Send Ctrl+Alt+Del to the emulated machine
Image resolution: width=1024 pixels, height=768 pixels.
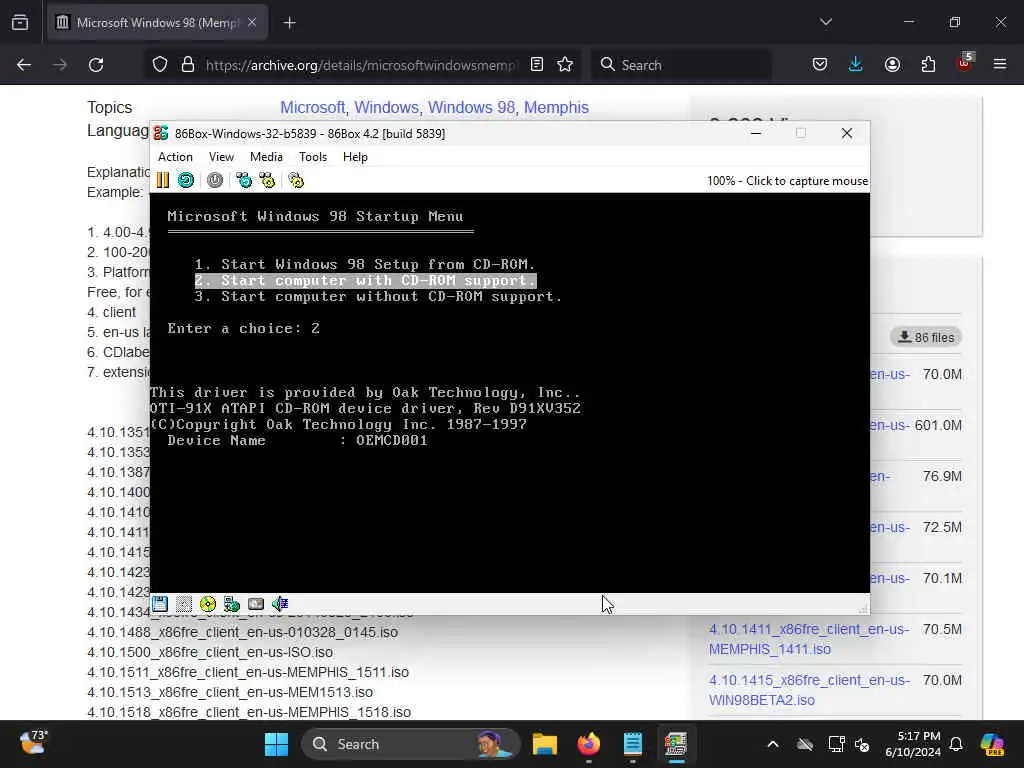click(244, 180)
